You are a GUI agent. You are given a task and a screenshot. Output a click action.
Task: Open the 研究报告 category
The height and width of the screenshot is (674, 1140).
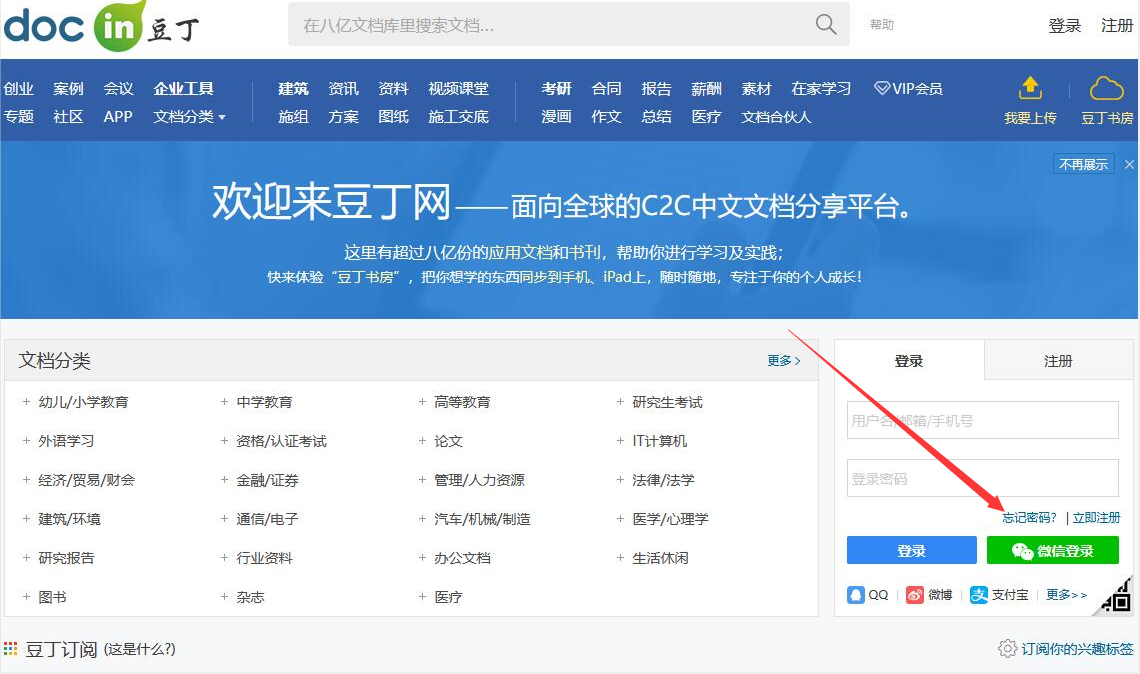coord(66,558)
